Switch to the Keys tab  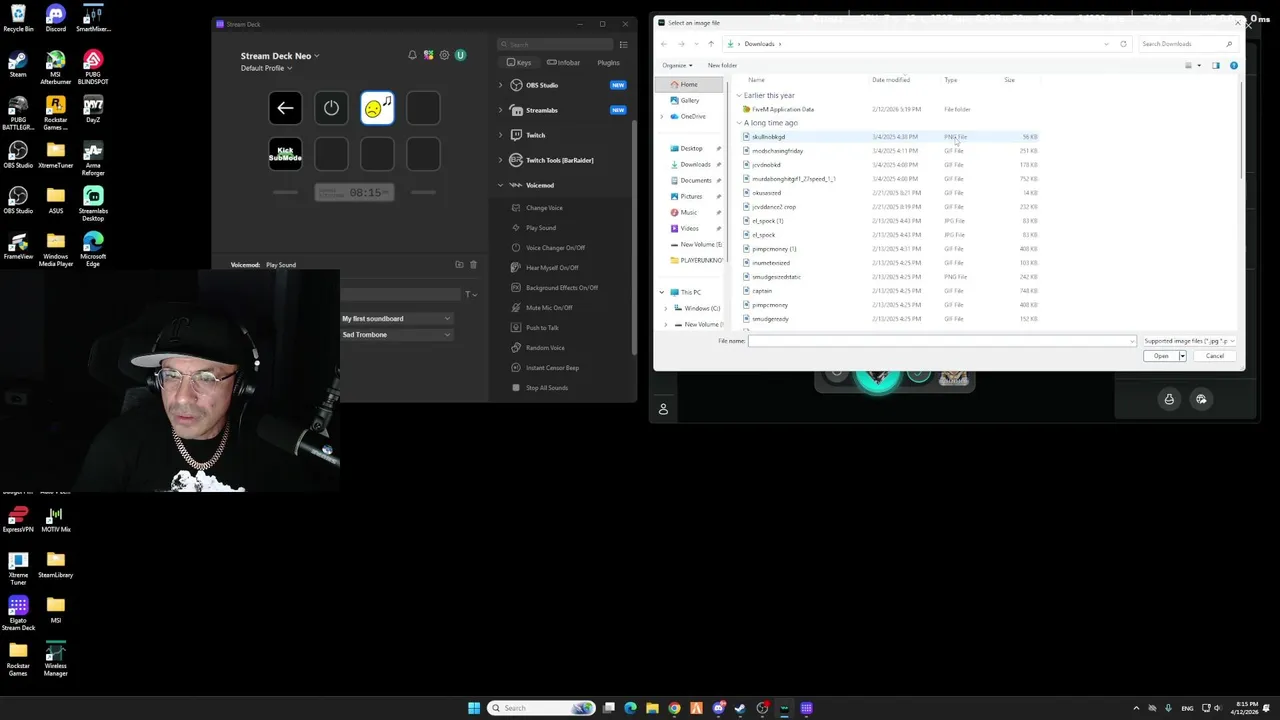coord(519,63)
